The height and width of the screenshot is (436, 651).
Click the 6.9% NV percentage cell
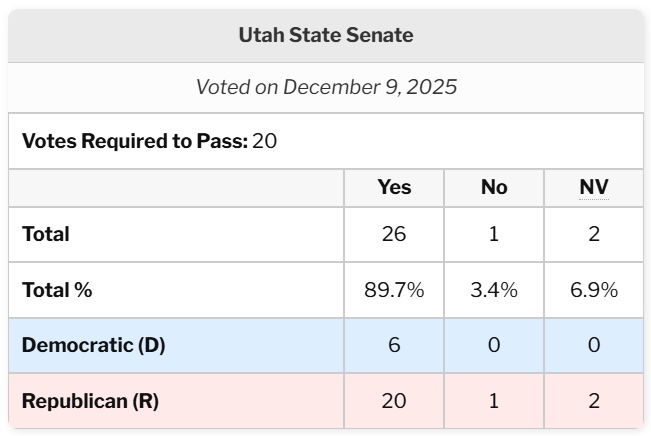click(594, 290)
